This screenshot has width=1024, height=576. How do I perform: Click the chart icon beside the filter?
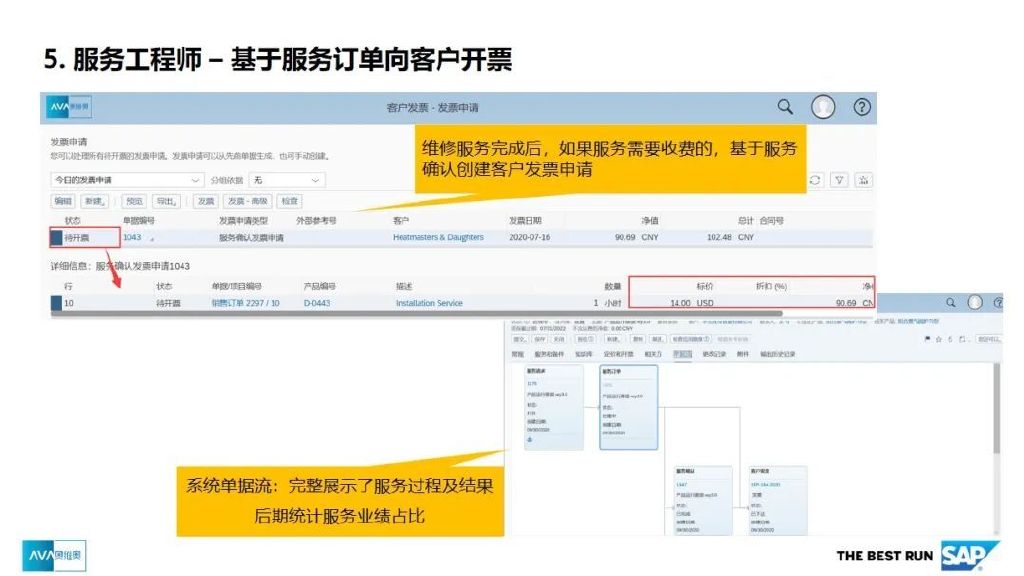coord(863,180)
